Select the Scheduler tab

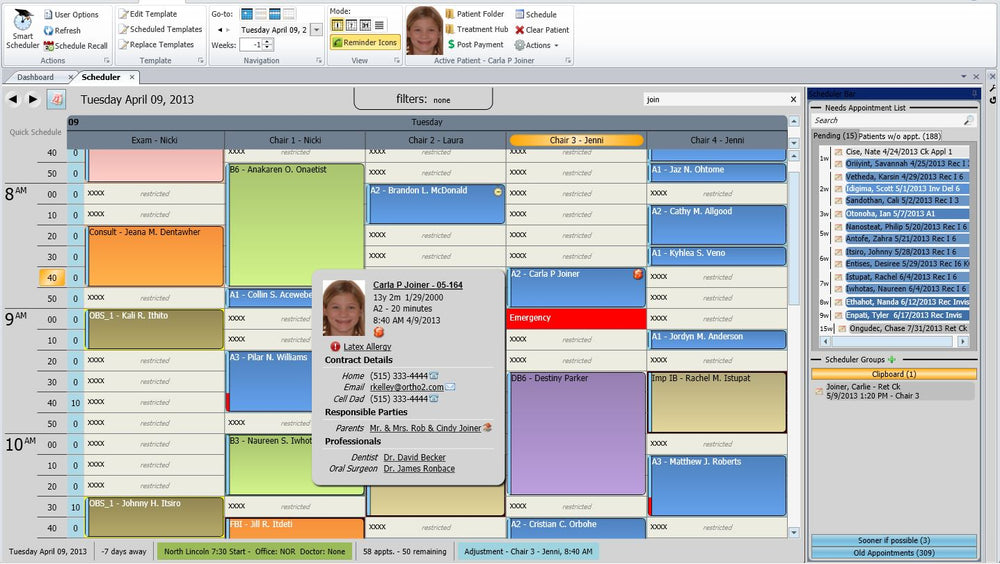click(x=101, y=77)
